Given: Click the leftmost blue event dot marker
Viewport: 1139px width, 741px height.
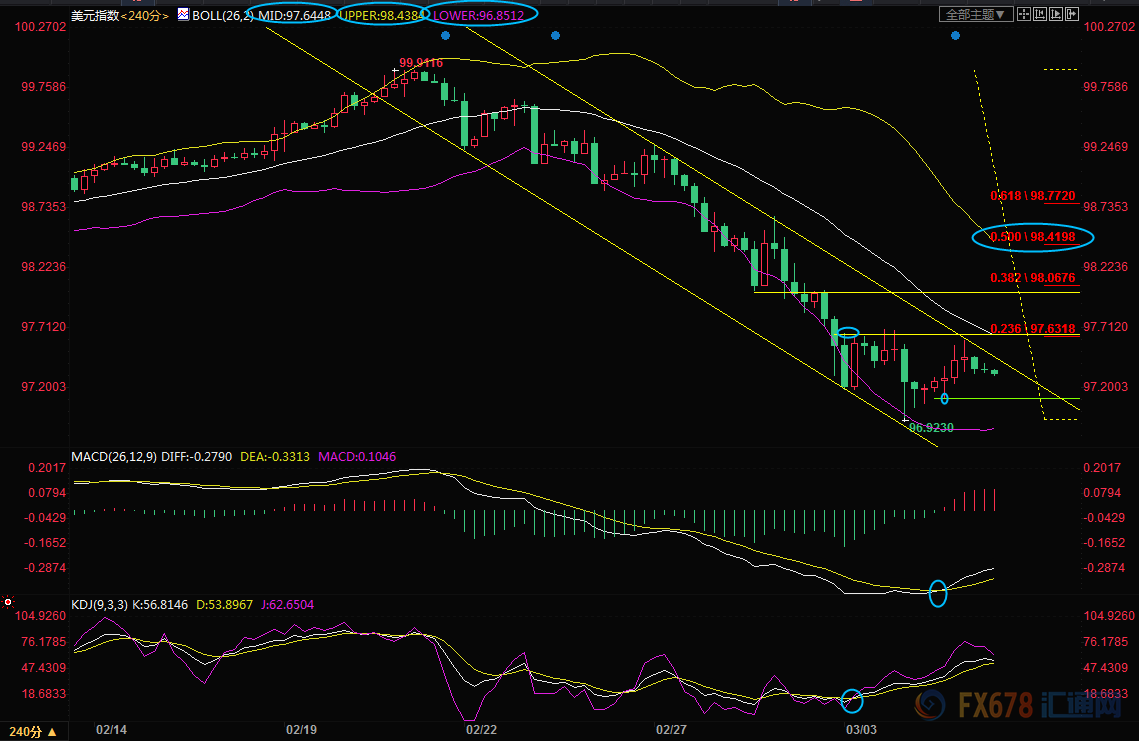Looking at the screenshot, I should click(445, 36).
